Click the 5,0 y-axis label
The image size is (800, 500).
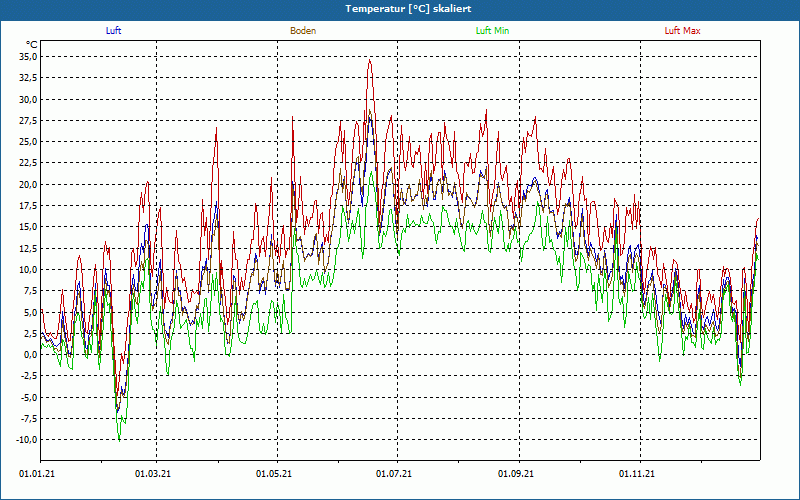point(30,312)
